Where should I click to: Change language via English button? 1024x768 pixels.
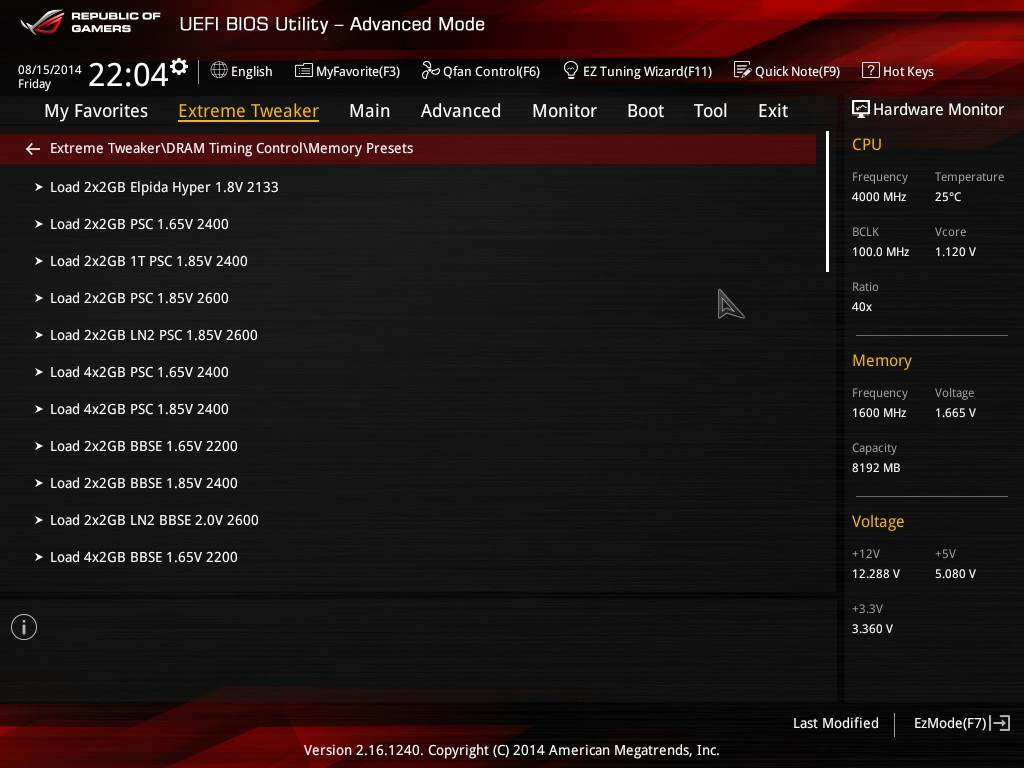242,71
